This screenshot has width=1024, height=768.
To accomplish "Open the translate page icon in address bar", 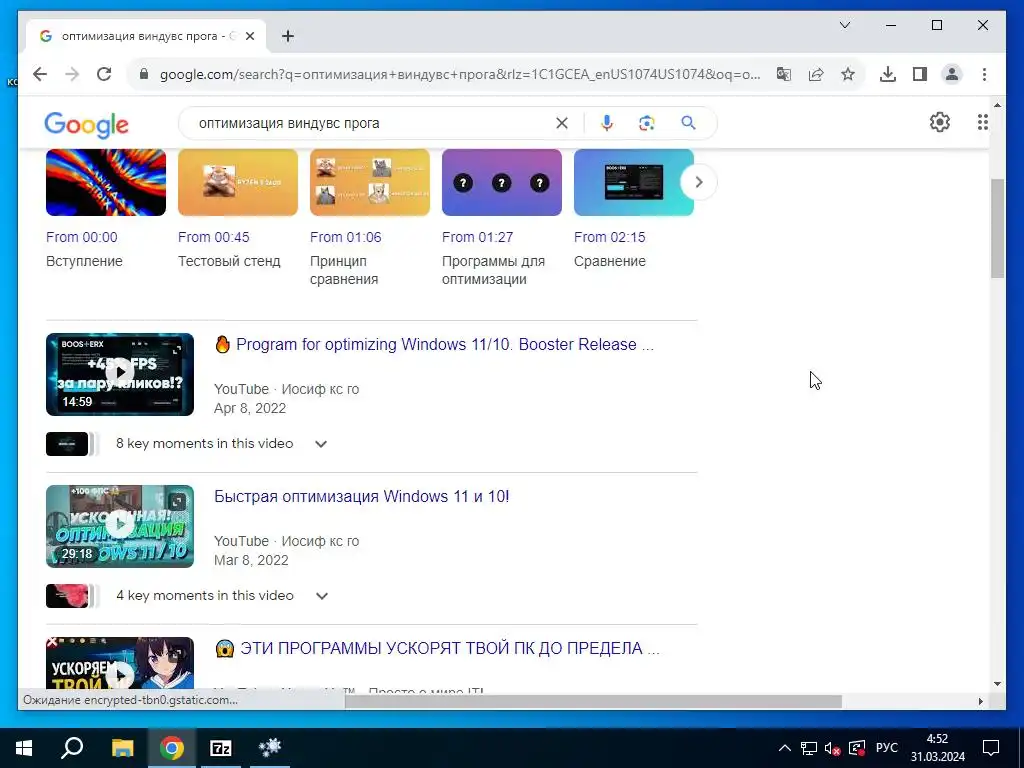I will (784, 74).
